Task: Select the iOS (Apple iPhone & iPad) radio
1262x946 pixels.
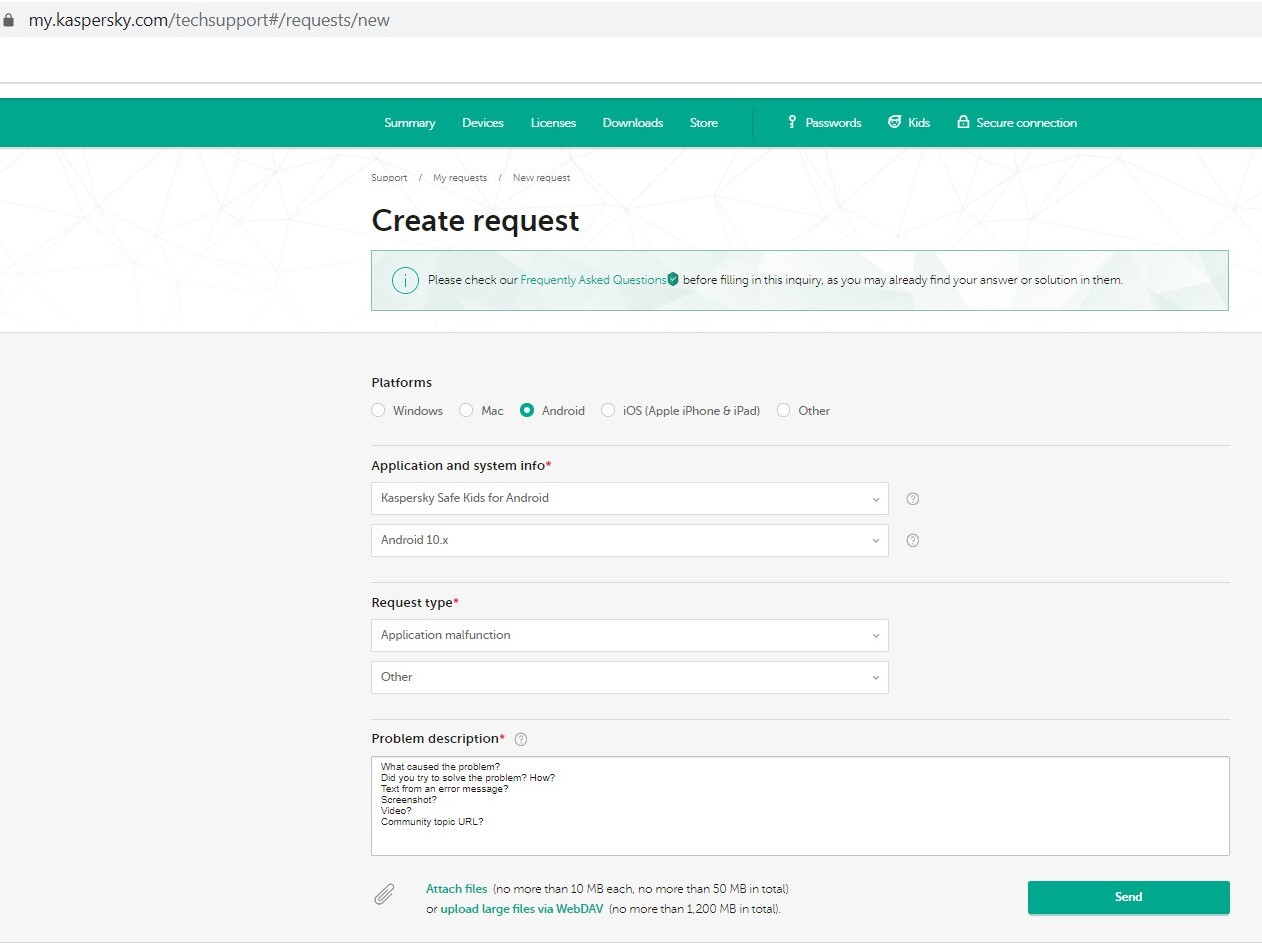Action: 608,410
